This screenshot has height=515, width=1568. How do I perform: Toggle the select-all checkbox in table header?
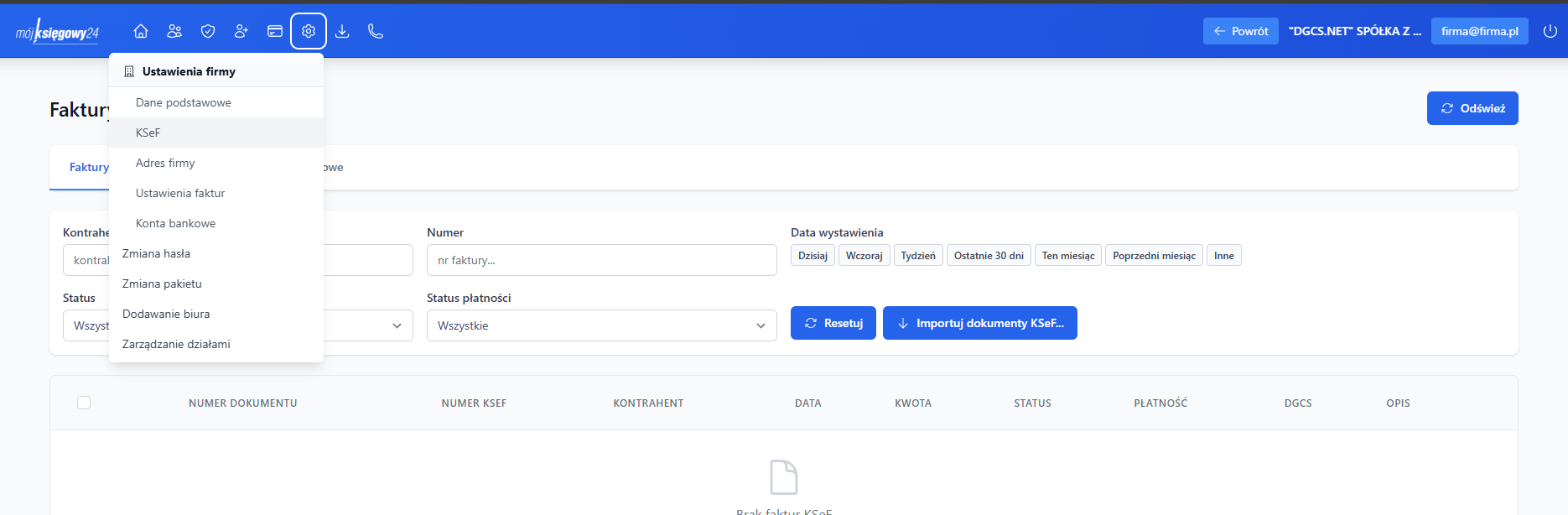tap(84, 403)
